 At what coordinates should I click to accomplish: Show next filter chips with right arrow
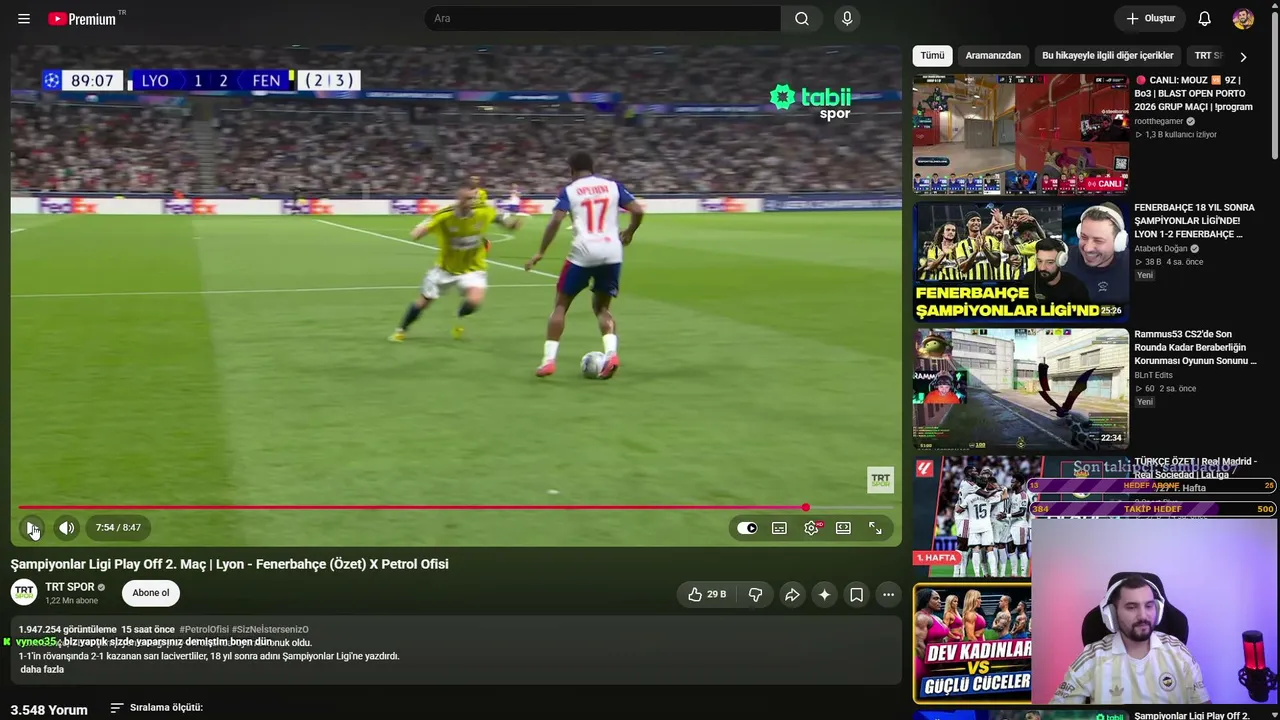pos(1243,57)
